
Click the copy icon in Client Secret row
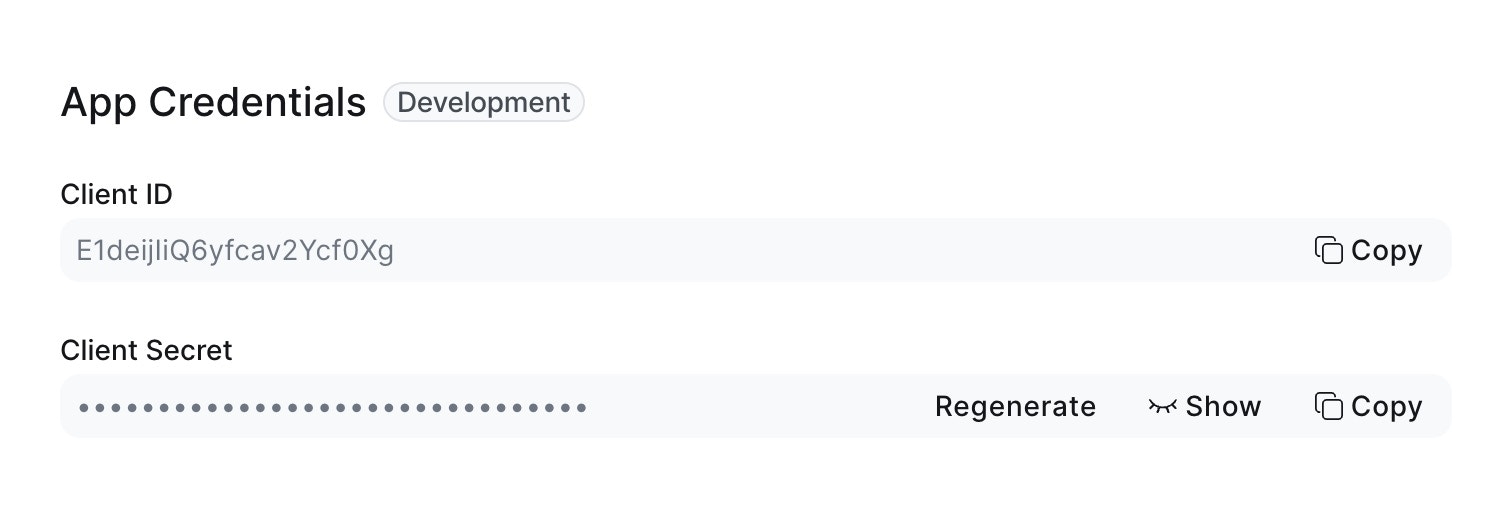click(x=1328, y=406)
